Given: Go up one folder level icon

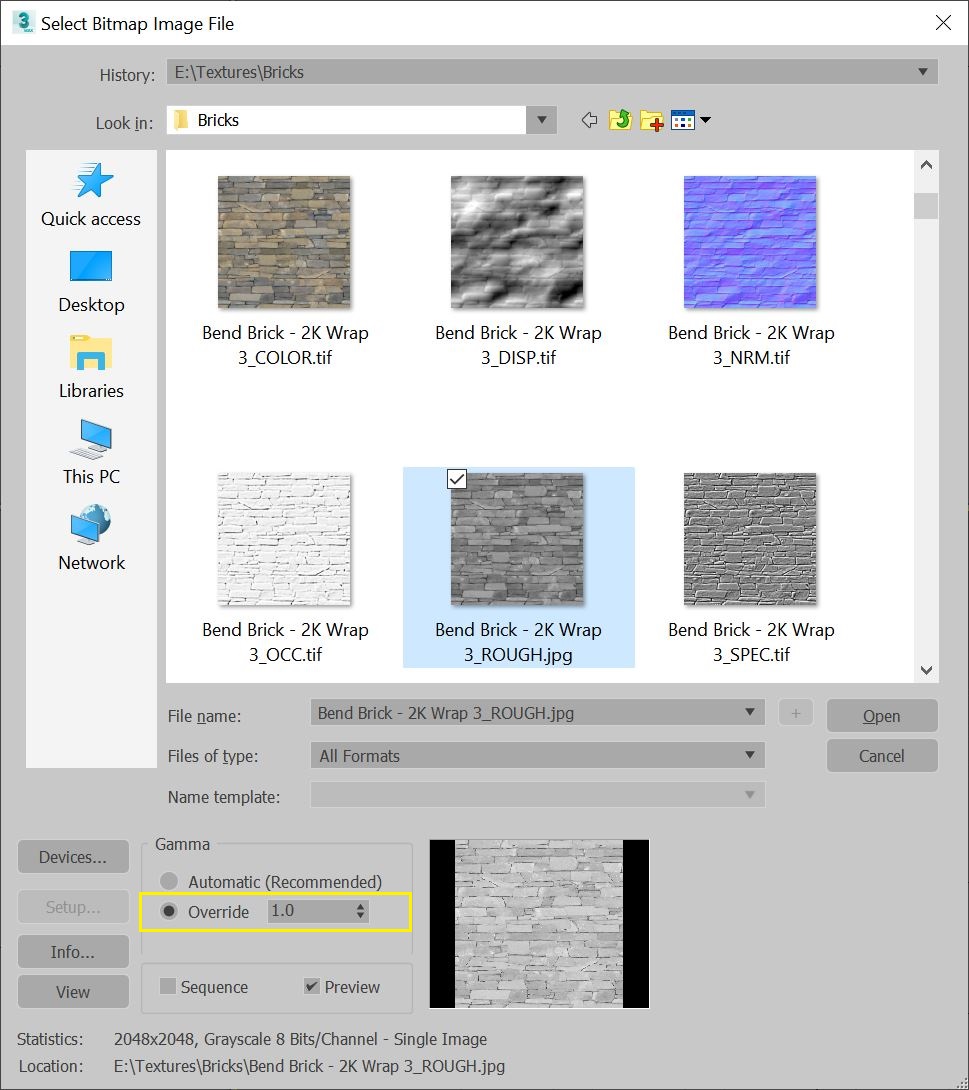Looking at the screenshot, I should (620, 119).
